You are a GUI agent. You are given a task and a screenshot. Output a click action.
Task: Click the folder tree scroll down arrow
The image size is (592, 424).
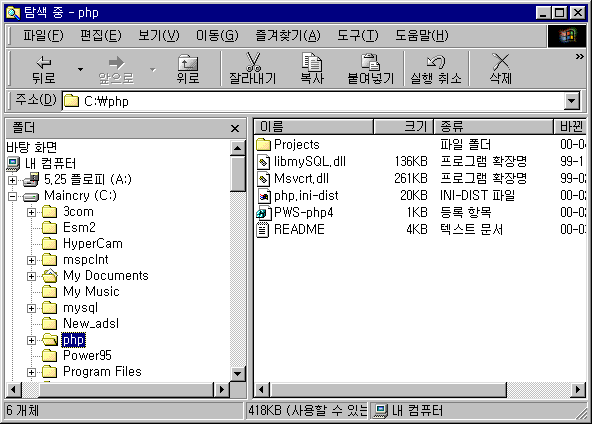(237, 374)
